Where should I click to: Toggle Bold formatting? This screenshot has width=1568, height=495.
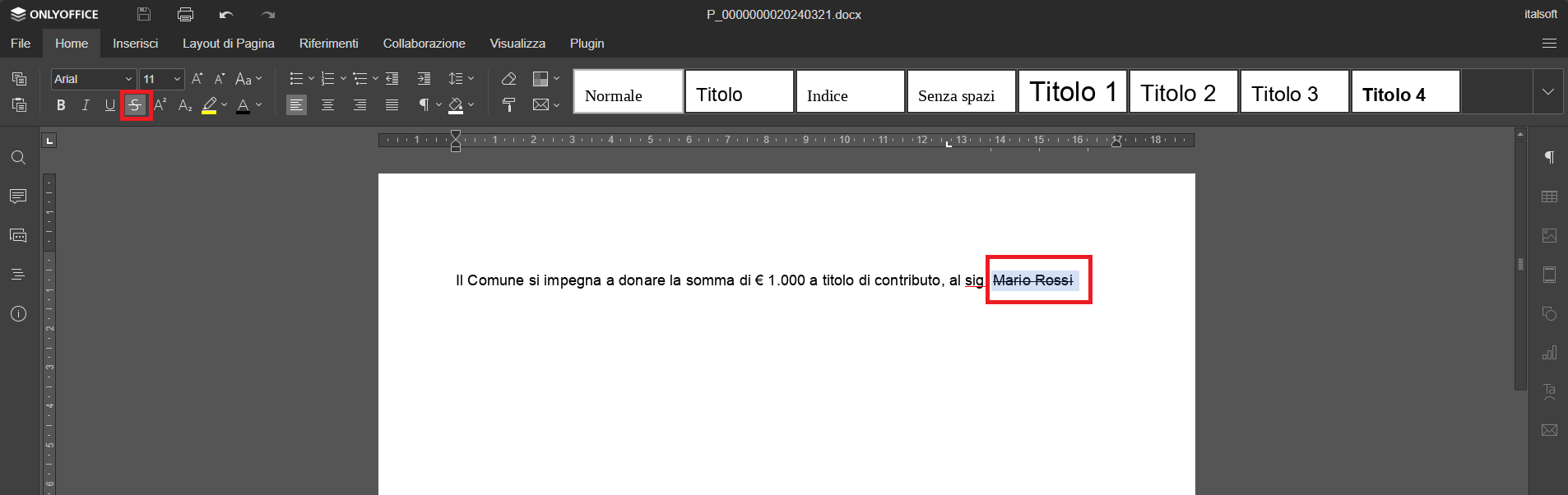pos(61,105)
